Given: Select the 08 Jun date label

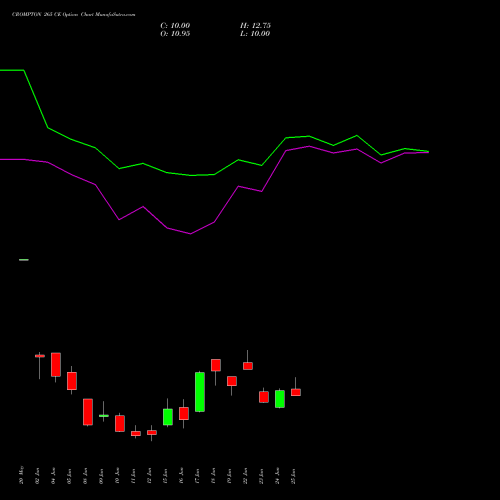Looking at the screenshot, I should [x=86, y=475].
